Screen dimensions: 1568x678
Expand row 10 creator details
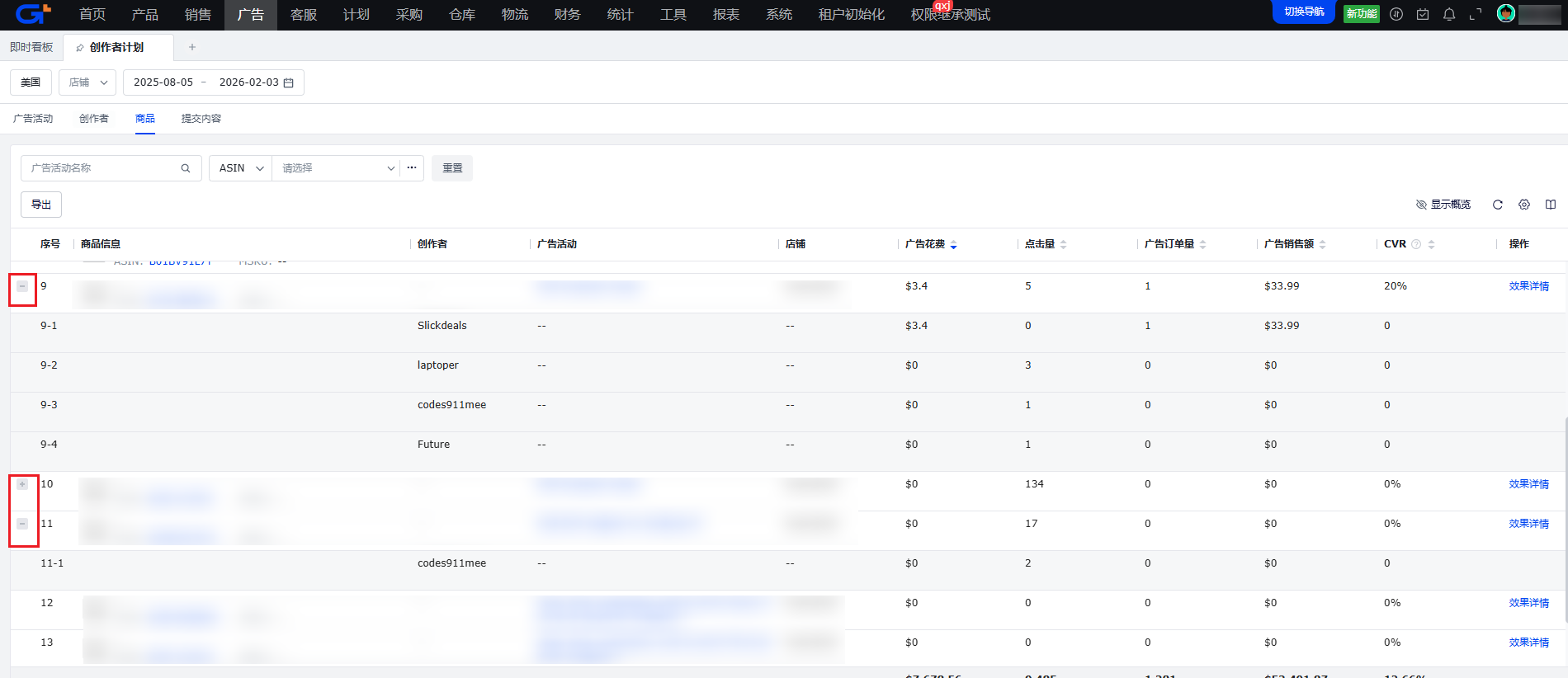(x=22, y=484)
